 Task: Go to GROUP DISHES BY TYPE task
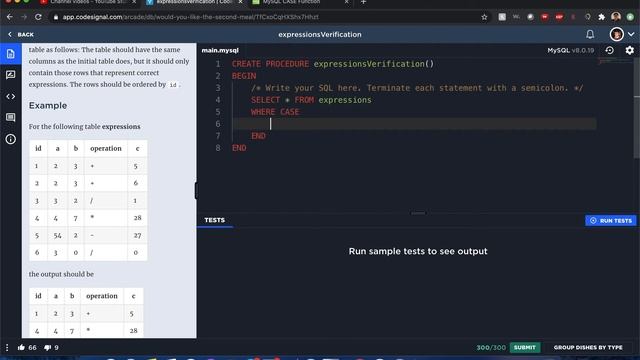(588, 347)
